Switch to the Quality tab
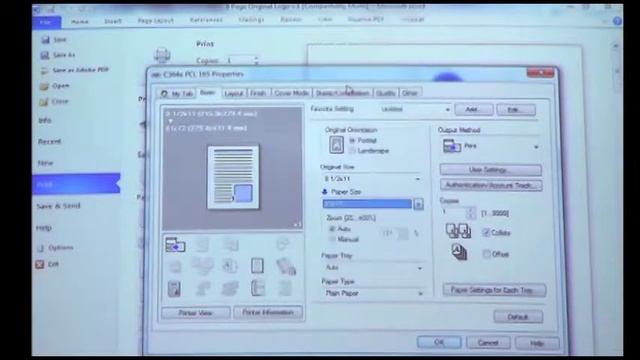This screenshot has height=360, width=640. point(386,93)
